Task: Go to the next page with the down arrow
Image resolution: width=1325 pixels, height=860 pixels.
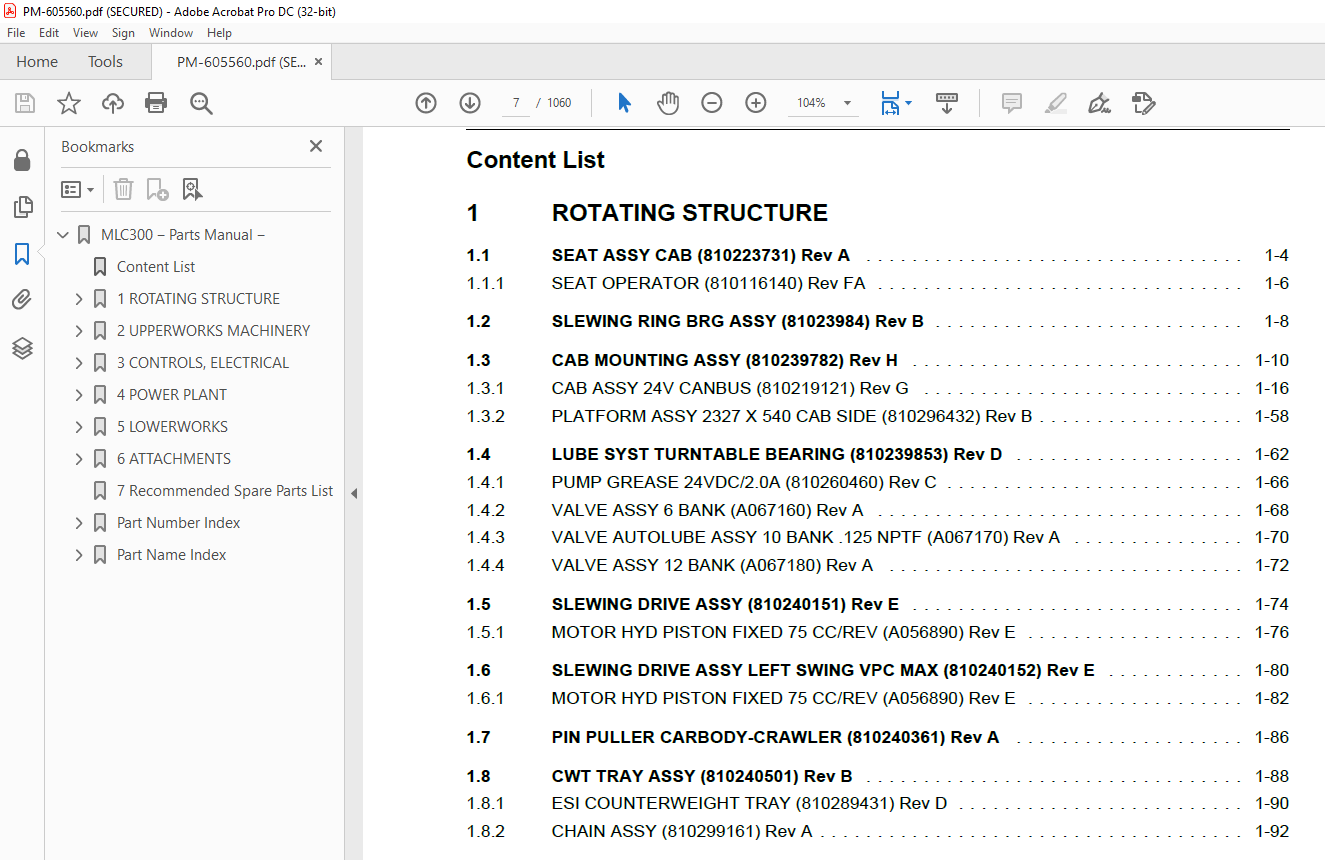Action: 470,103
